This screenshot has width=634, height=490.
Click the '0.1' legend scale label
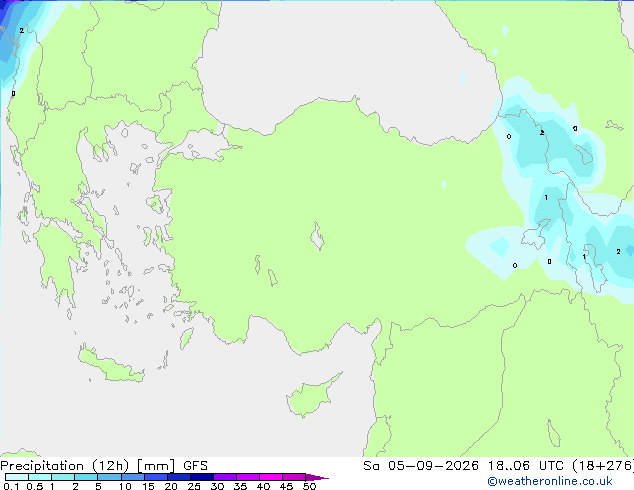point(11,486)
